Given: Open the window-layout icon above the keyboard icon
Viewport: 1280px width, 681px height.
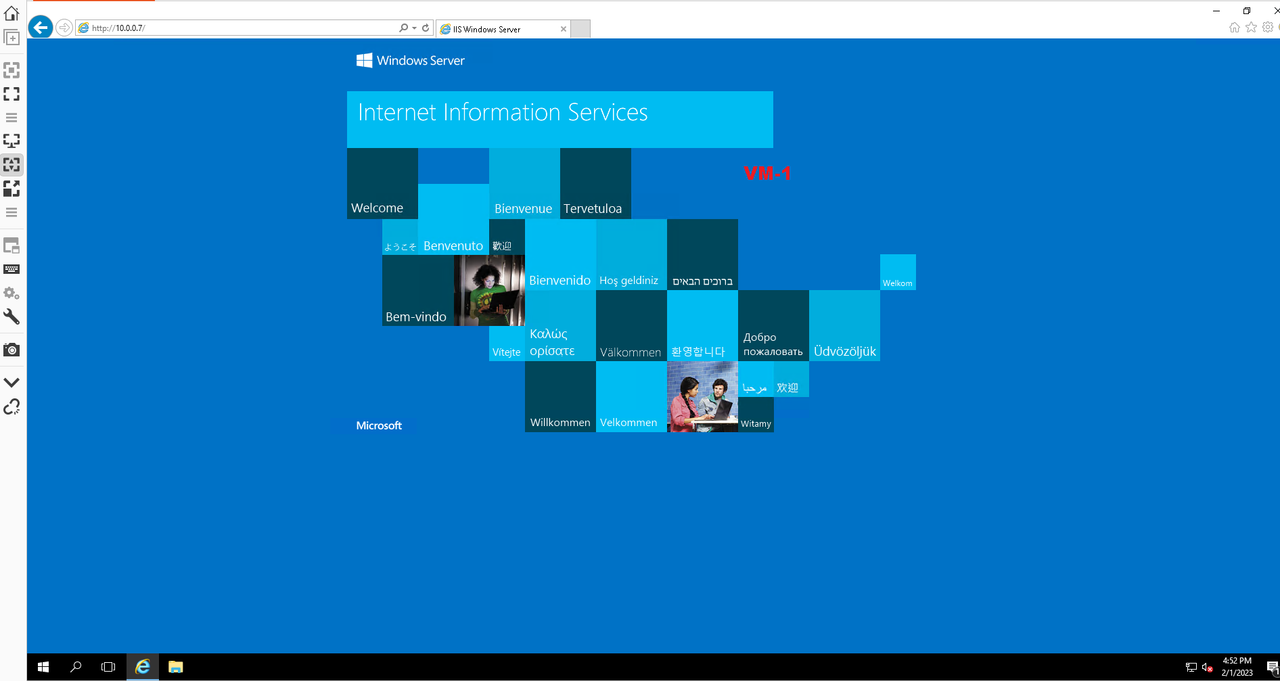Looking at the screenshot, I should (x=12, y=245).
